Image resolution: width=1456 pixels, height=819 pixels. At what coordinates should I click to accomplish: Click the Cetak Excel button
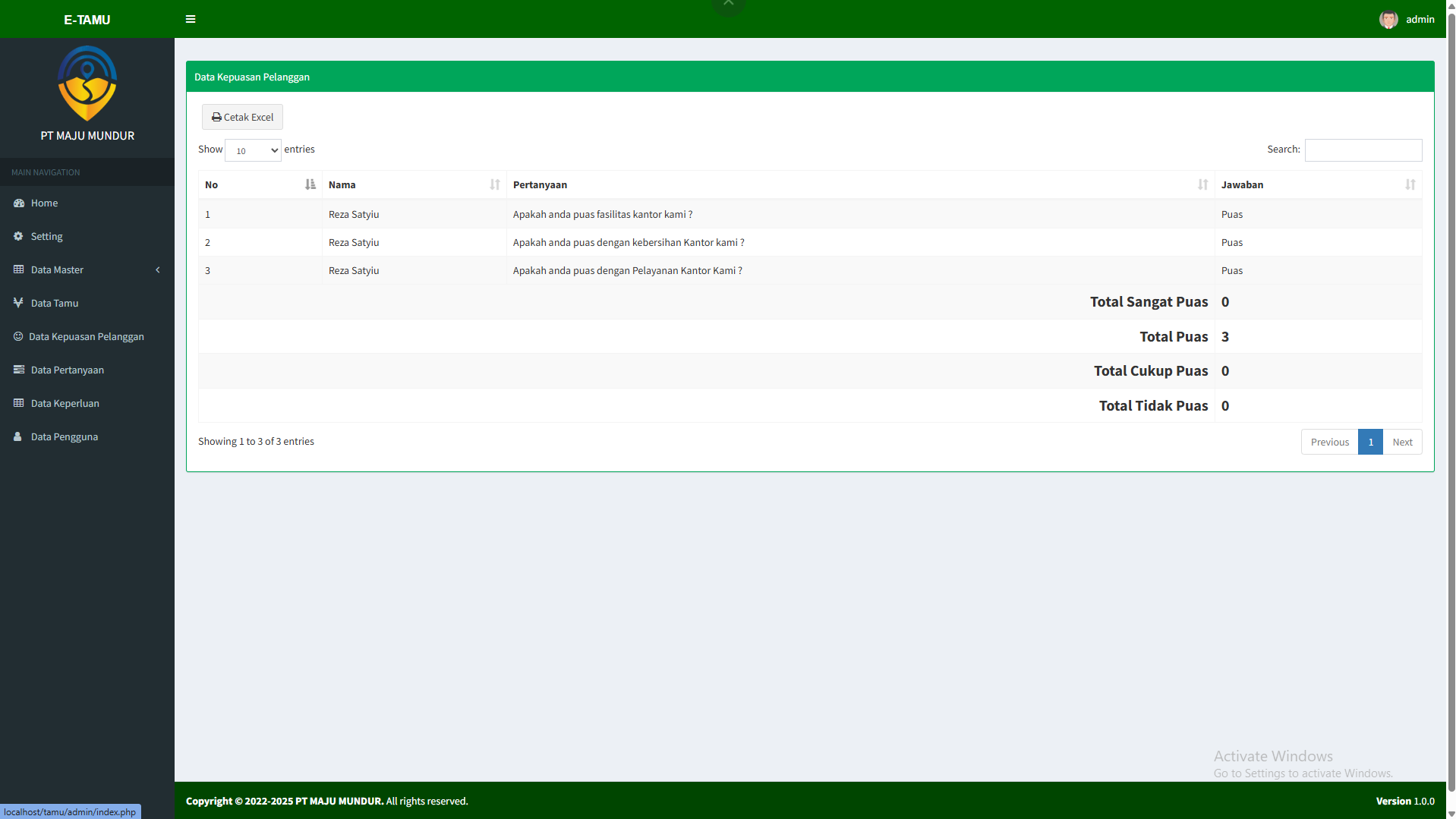point(242,117)
